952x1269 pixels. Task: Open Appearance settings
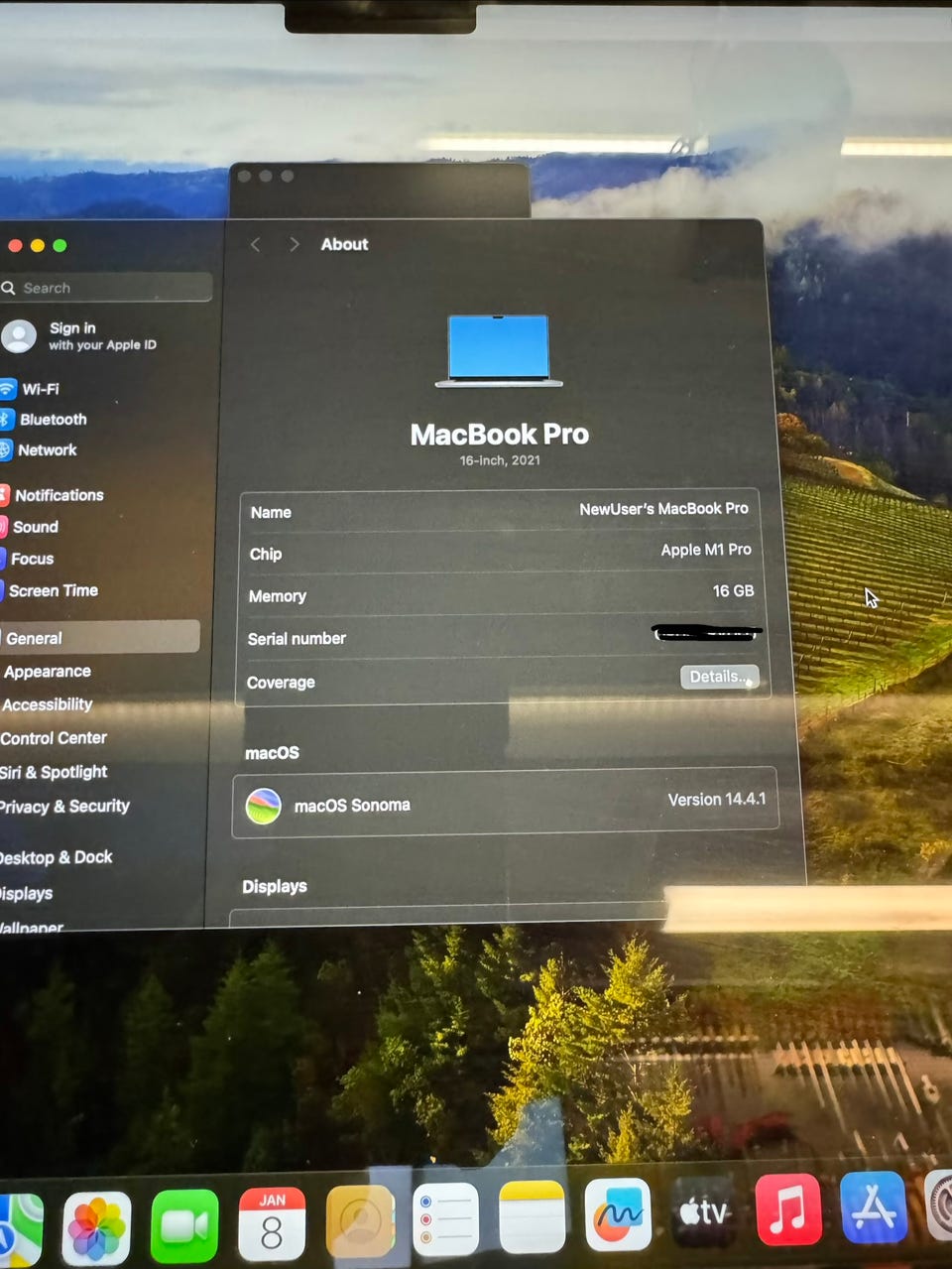[47, 672]
